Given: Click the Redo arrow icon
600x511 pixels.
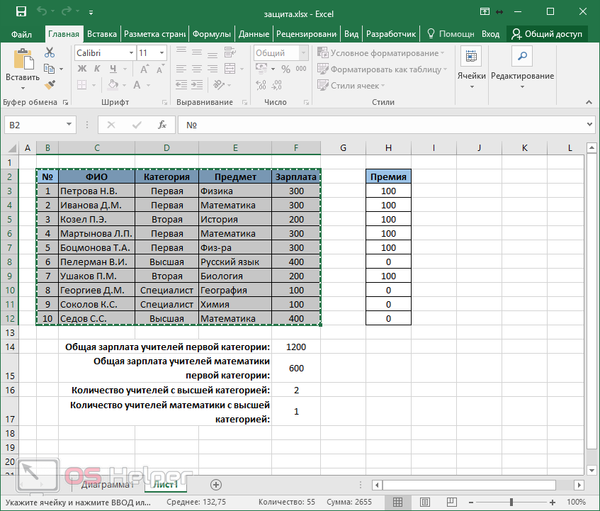Looking at the screenshot, I should click(x=66, y=12).
